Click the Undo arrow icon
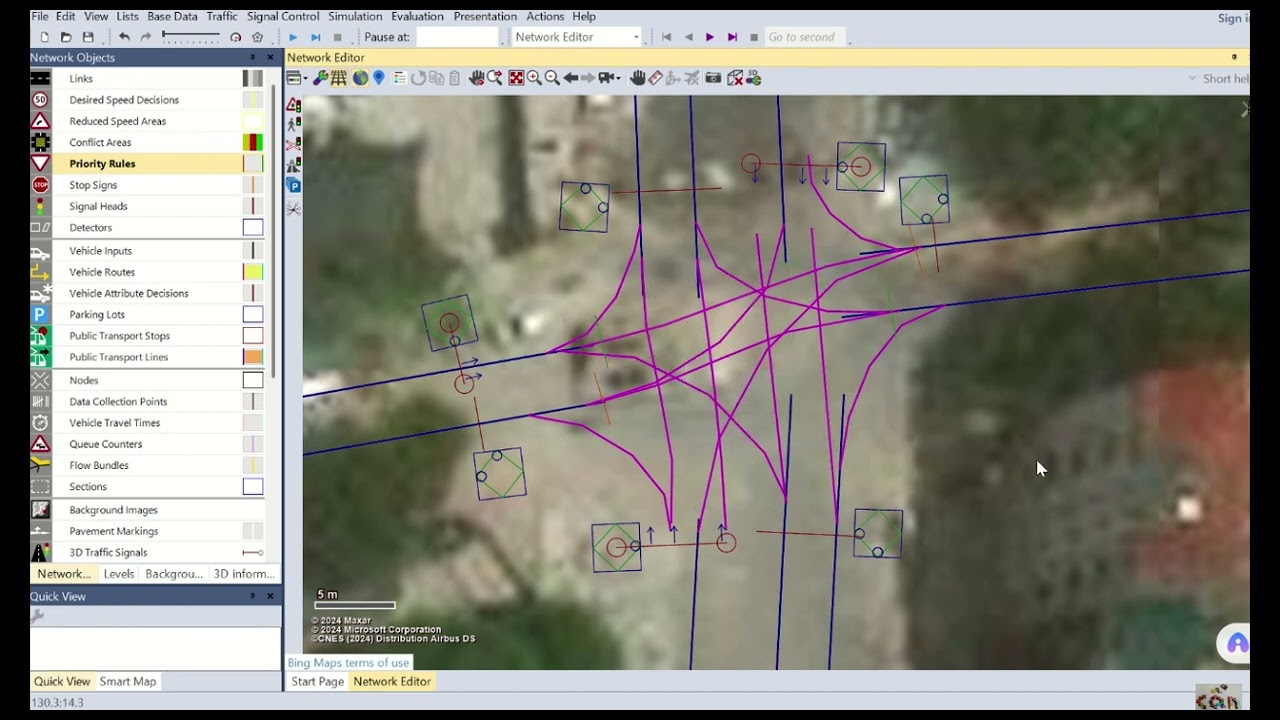Screen dimensions: 1280x720 pyautogui.click(x=124, y=37)
